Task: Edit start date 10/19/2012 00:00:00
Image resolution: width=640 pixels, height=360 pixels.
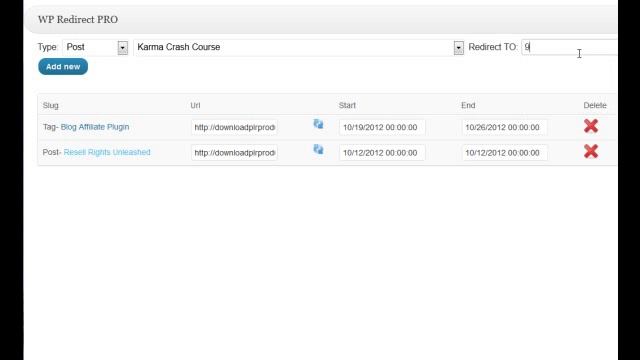Action: point(382,127)
